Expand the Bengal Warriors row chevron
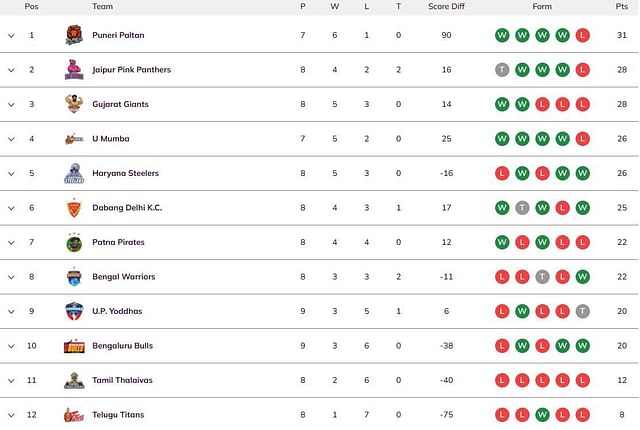This screenshot has width=640, height=430. 11,277
